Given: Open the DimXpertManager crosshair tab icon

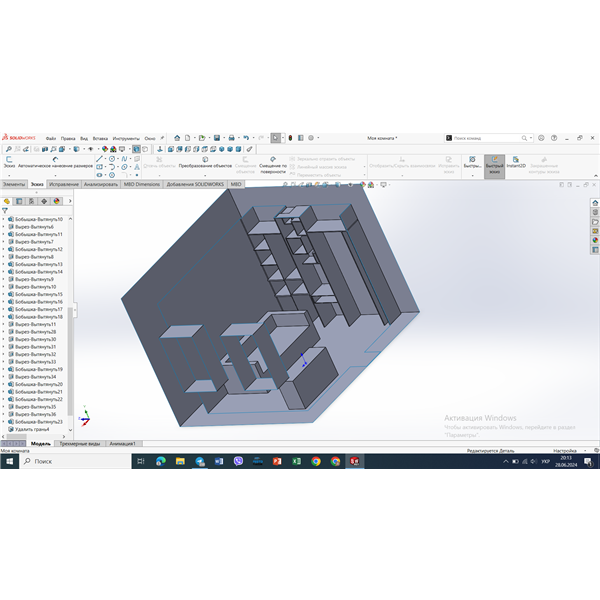Looking at the screenshot, I should tap(44, 201).
